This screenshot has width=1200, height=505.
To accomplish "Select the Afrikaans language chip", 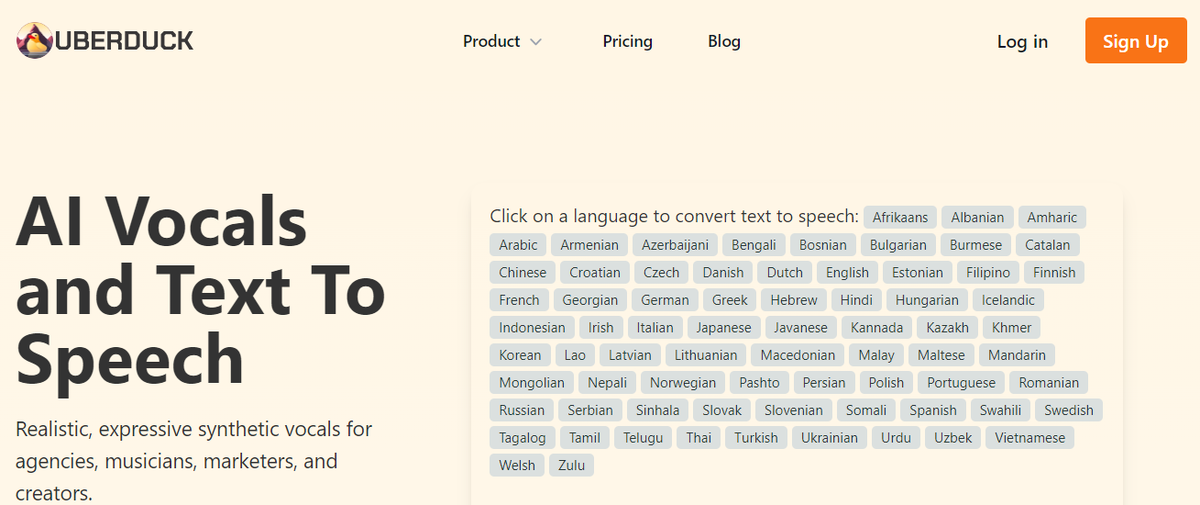I will (900, 217).
